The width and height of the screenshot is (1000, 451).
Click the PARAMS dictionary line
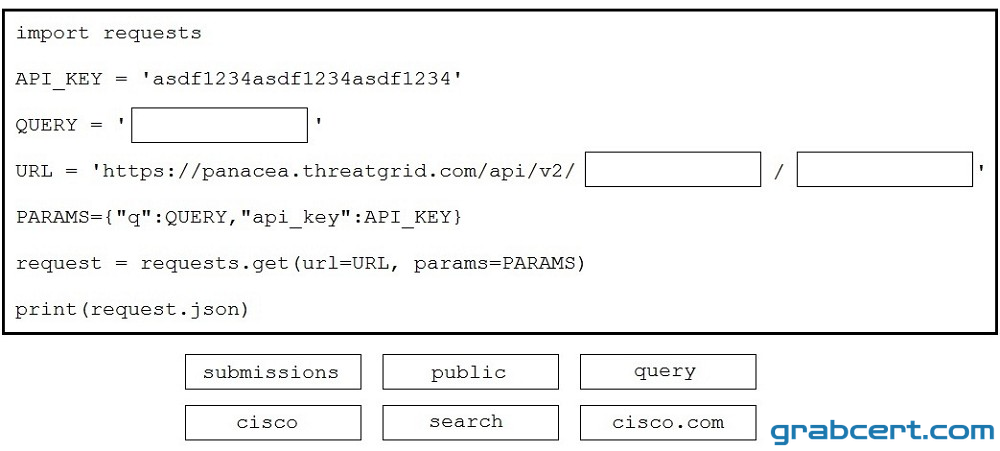tap(238, 218)
